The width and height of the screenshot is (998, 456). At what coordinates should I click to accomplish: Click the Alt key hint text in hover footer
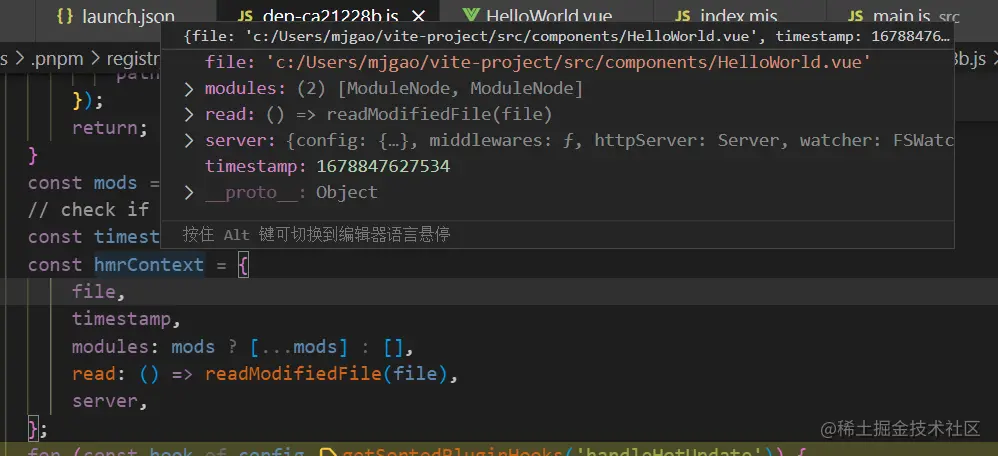(316, 234)
